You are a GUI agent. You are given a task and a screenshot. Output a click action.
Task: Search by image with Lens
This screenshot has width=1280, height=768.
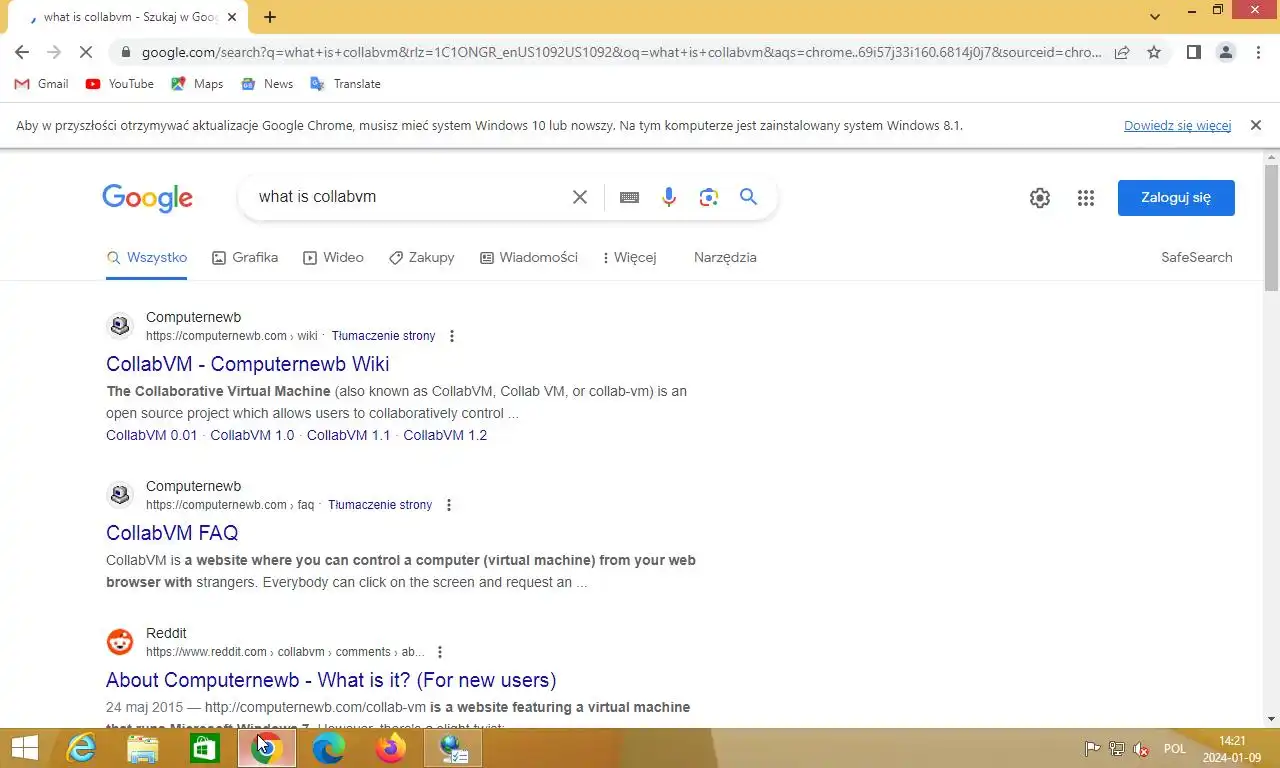point(709,197)
